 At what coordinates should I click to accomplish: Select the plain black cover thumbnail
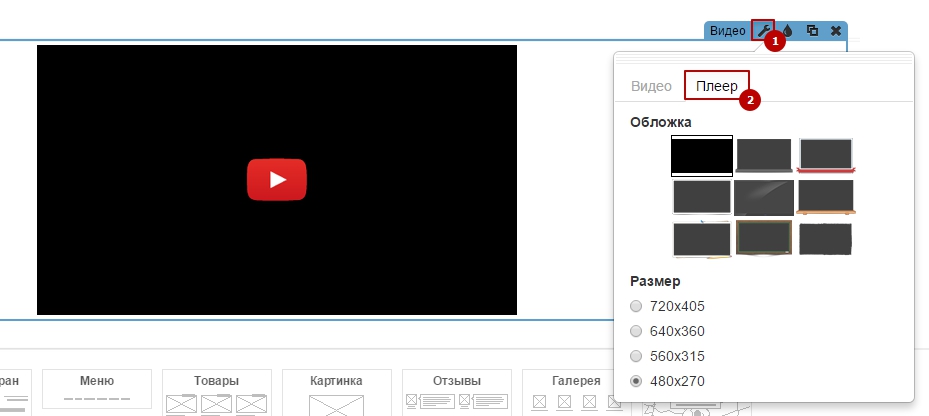701,156
